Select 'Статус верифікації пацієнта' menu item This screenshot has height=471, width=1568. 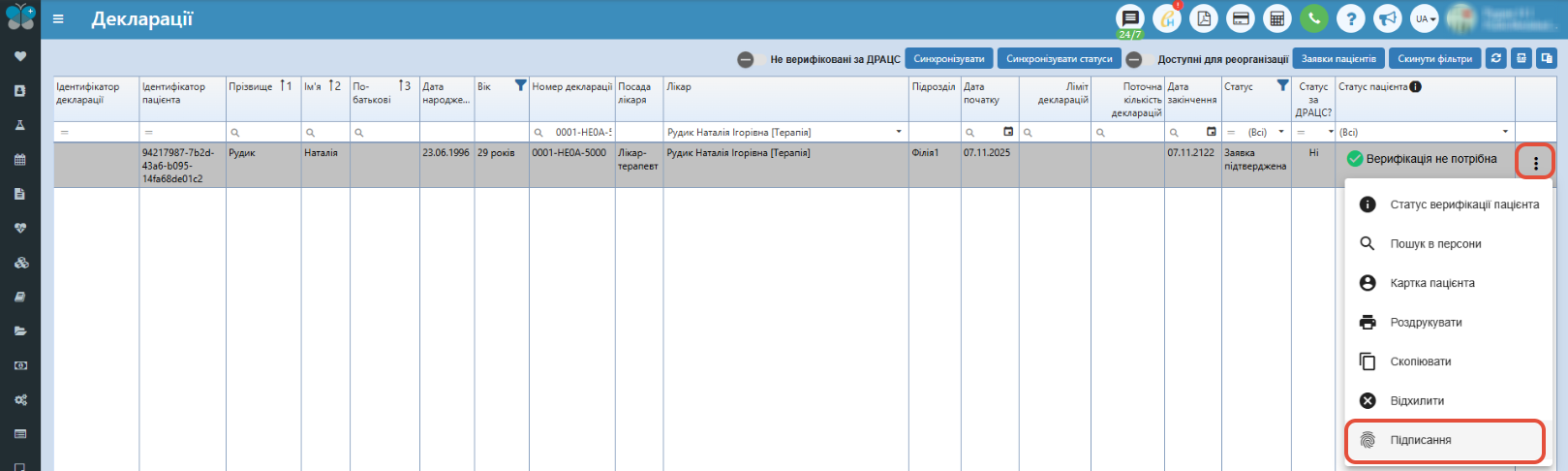click(x=1450, y=204)
